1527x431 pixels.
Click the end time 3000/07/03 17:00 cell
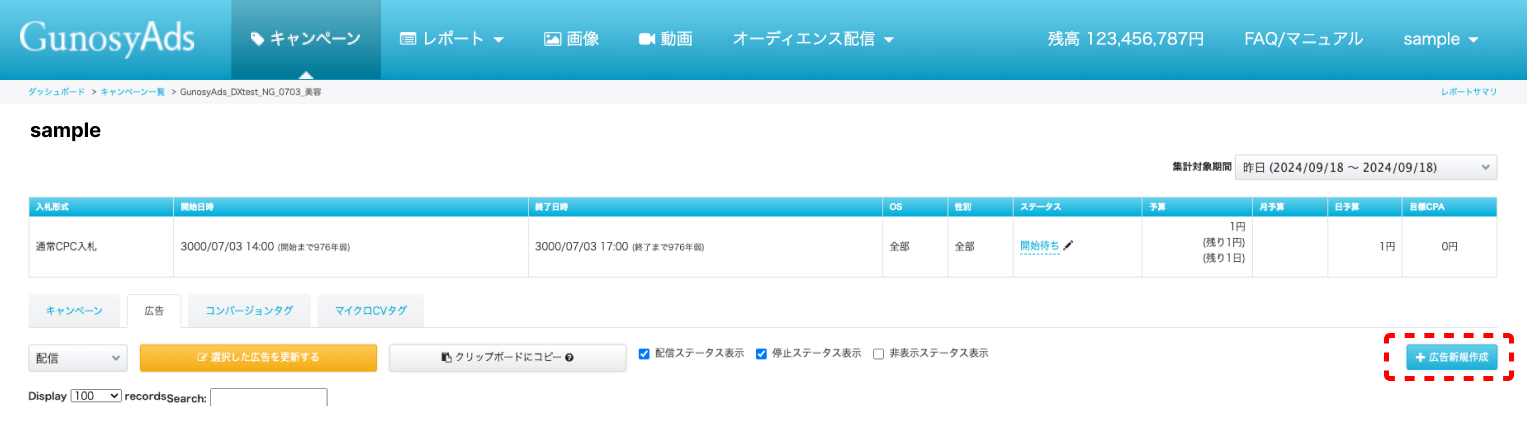(705, 246)
